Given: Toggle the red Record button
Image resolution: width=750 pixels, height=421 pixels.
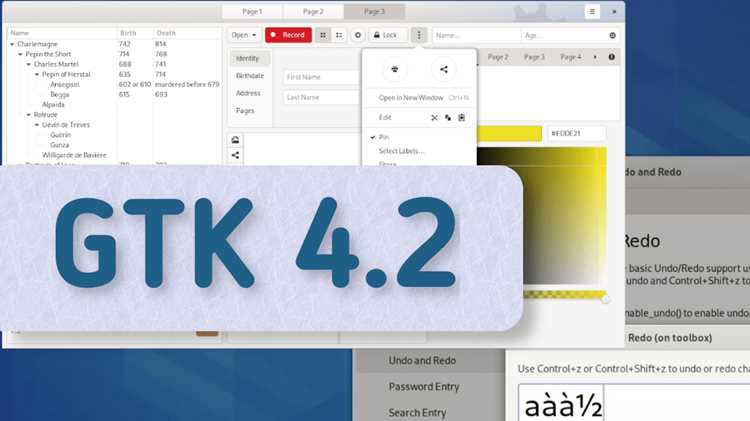Looking at the screenshot, I should (x=288, y=35).
